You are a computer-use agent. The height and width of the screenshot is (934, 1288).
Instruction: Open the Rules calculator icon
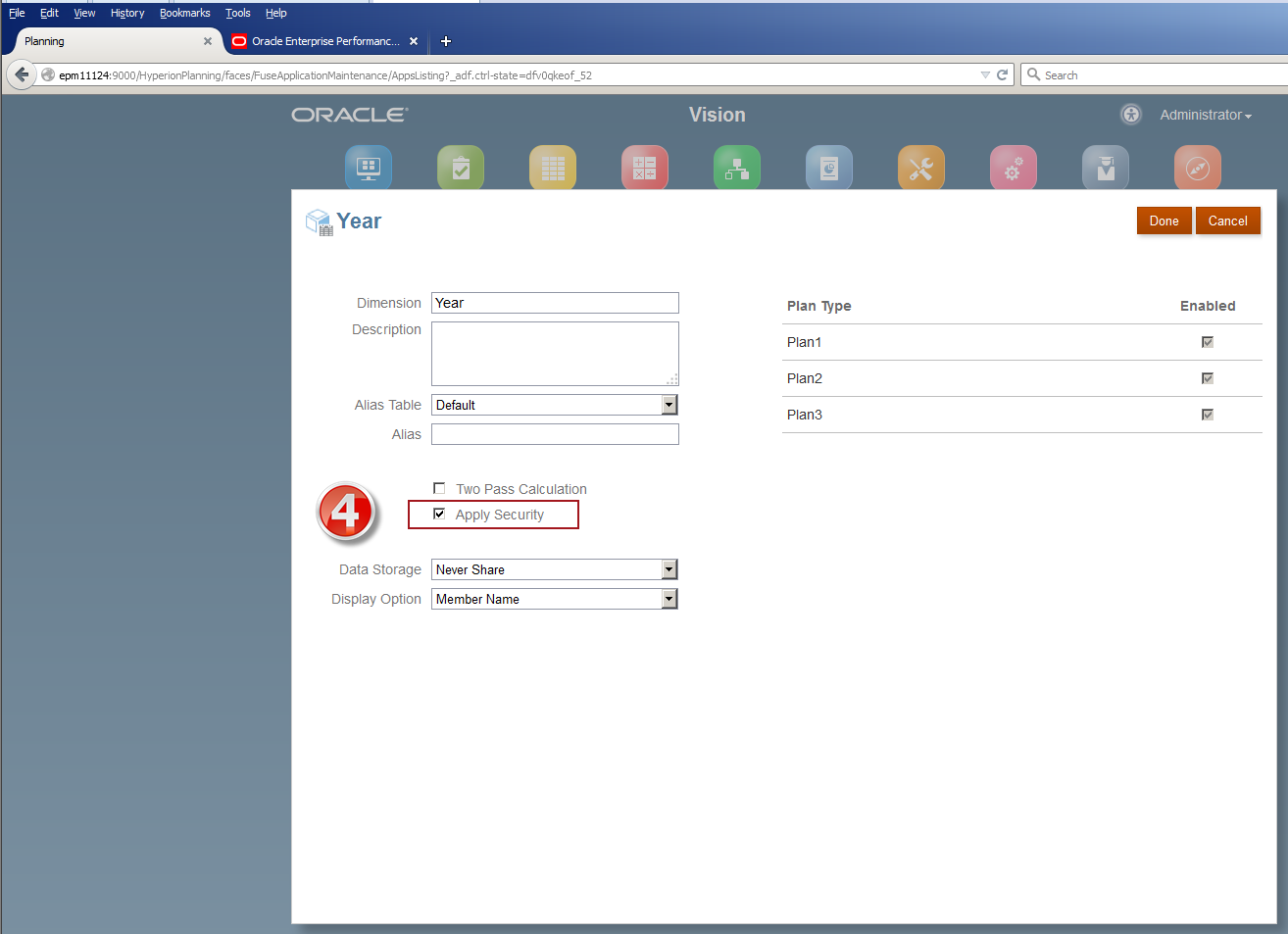point(645,168)
